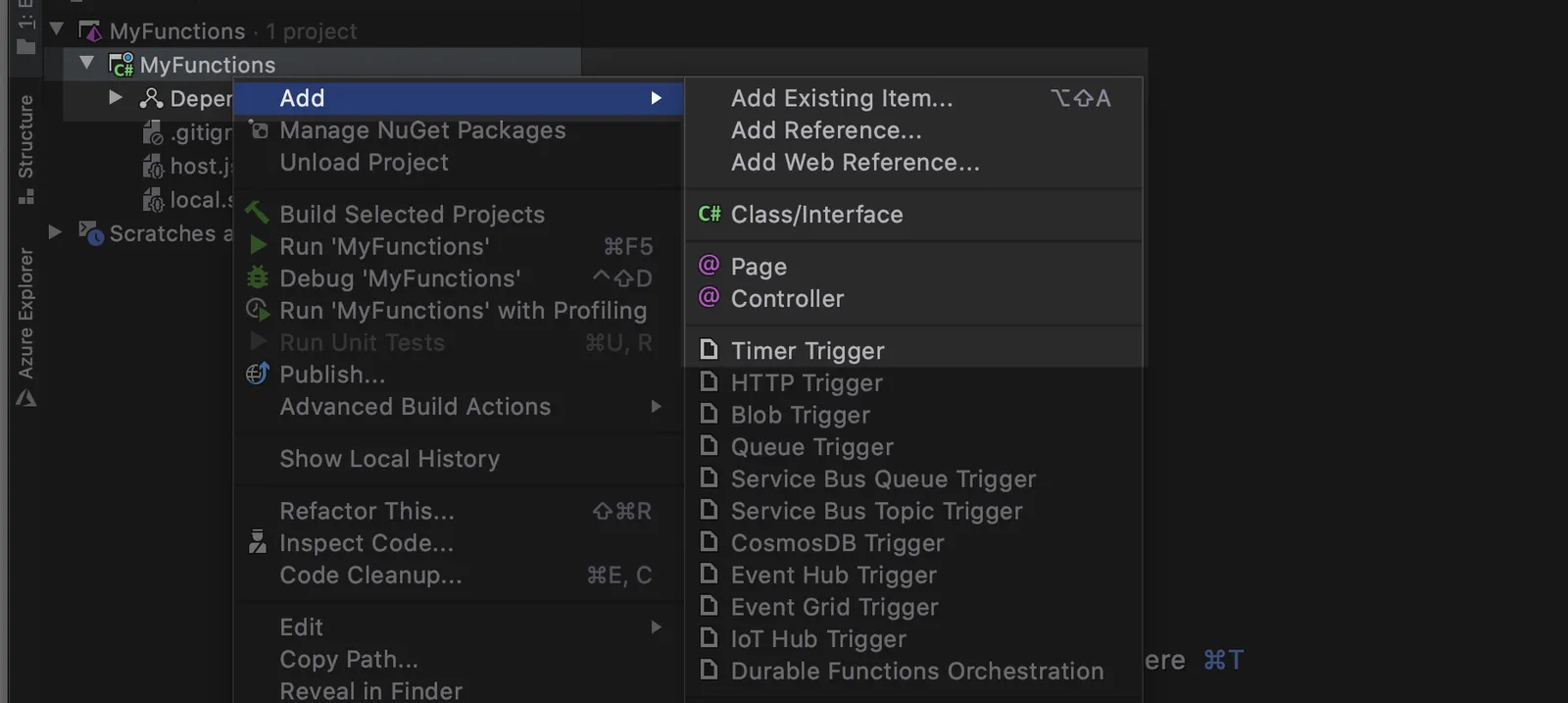Screen dimensions: 1568x703
Task: Choose Manage NuGet Packages
Action: [459, 130]
